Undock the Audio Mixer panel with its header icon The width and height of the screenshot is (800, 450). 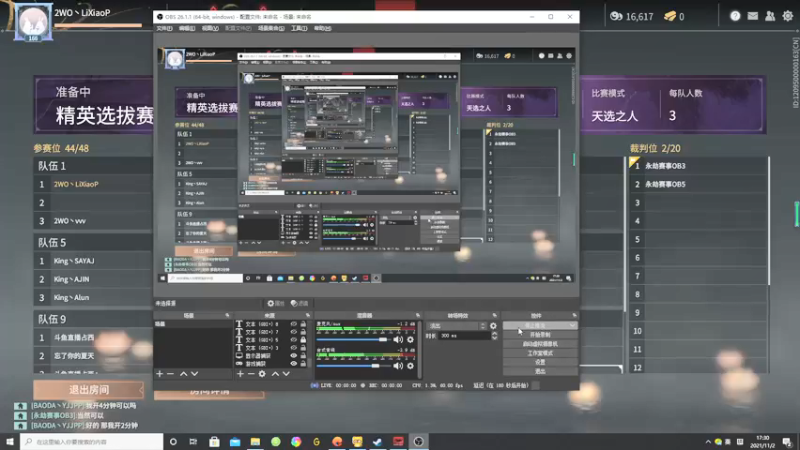pos(418,316)
